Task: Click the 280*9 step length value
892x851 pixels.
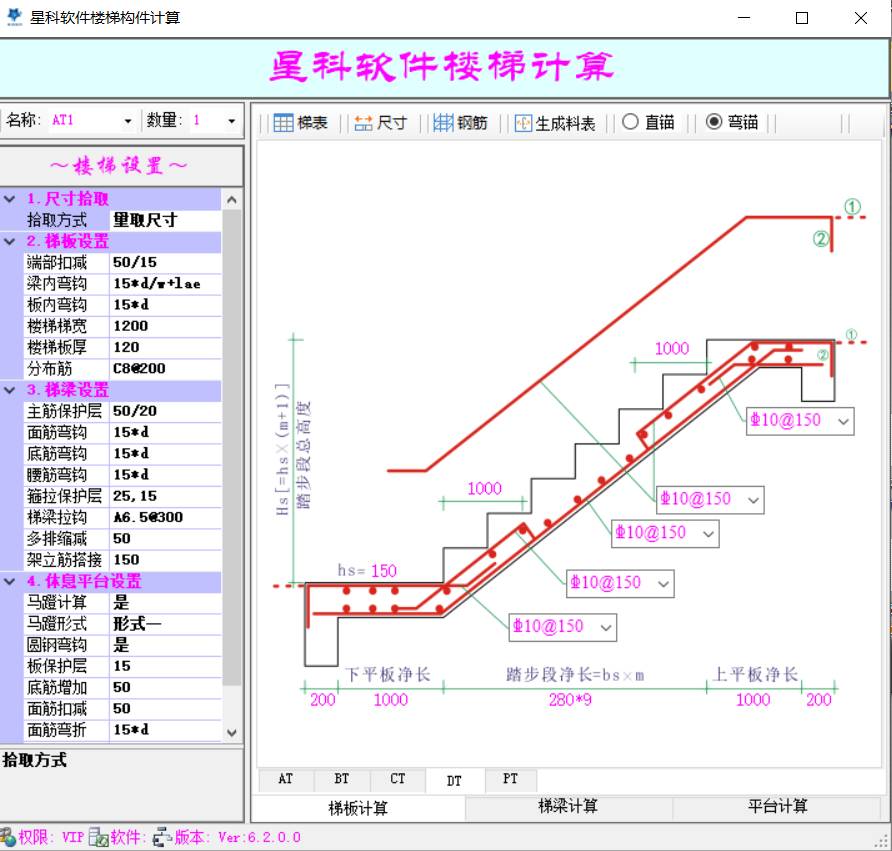Action: click(570, 700)
